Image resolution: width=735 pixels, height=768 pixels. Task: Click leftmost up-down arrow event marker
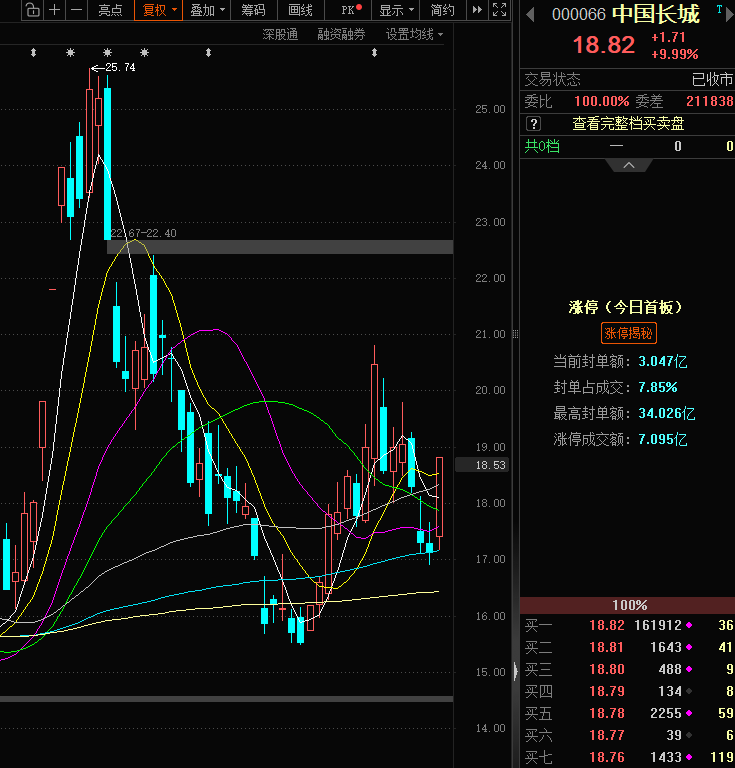(x=33, y=52)
